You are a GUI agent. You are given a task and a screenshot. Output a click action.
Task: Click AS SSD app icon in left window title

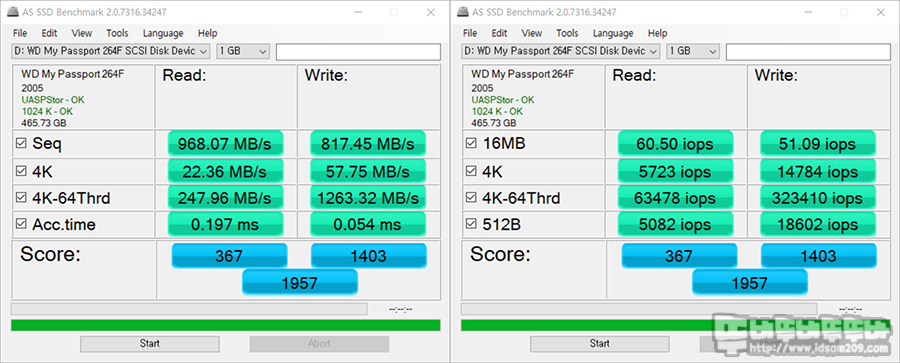(x=12, y=12)
